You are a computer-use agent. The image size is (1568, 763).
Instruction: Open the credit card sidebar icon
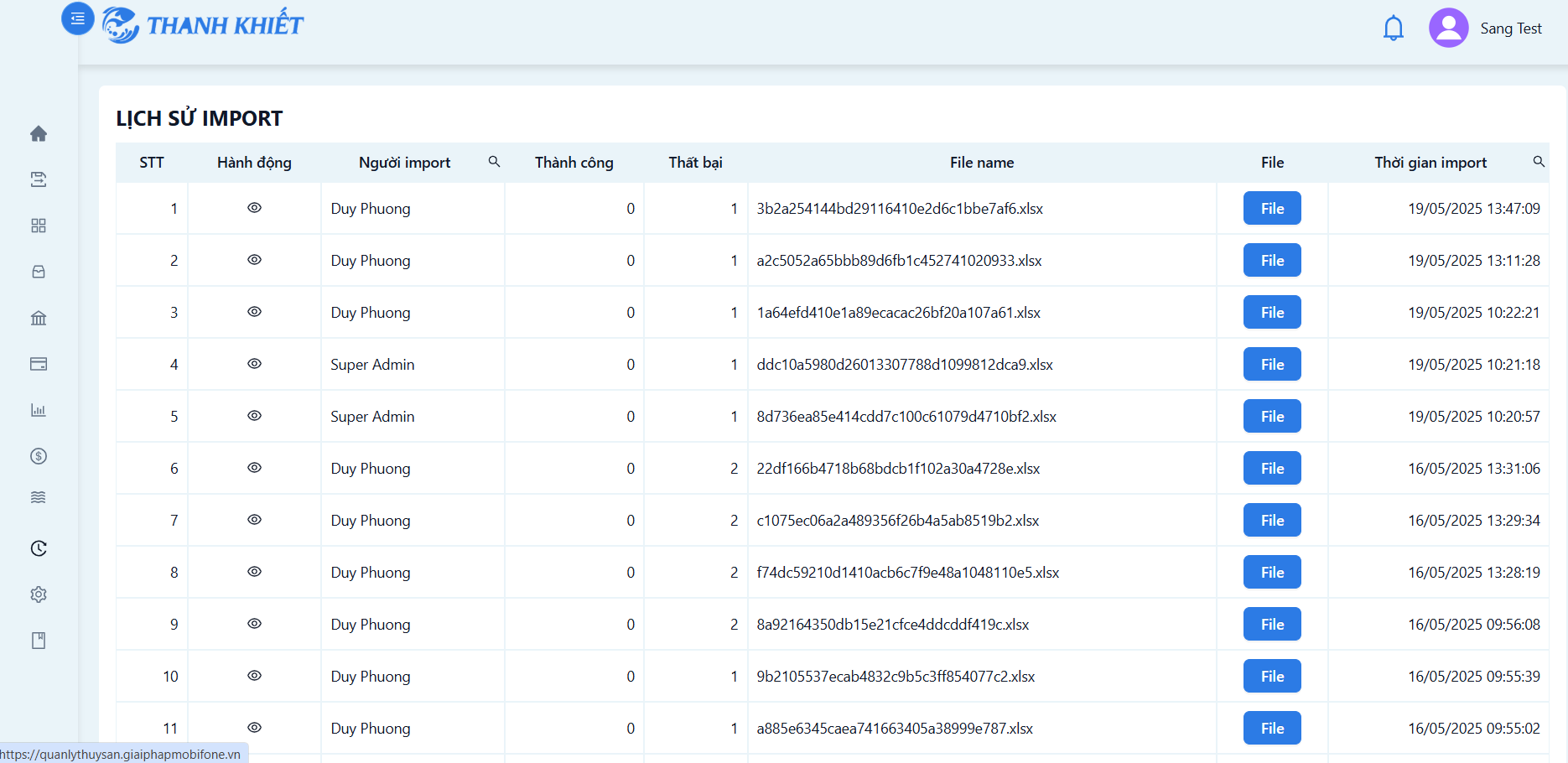pyautogui.click(x=39, y=364)
